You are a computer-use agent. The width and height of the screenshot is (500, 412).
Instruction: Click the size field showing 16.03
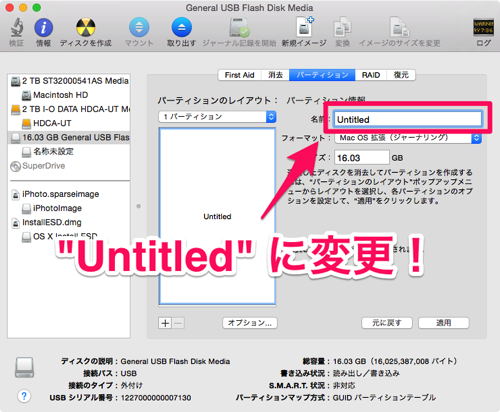coord(362,158)
